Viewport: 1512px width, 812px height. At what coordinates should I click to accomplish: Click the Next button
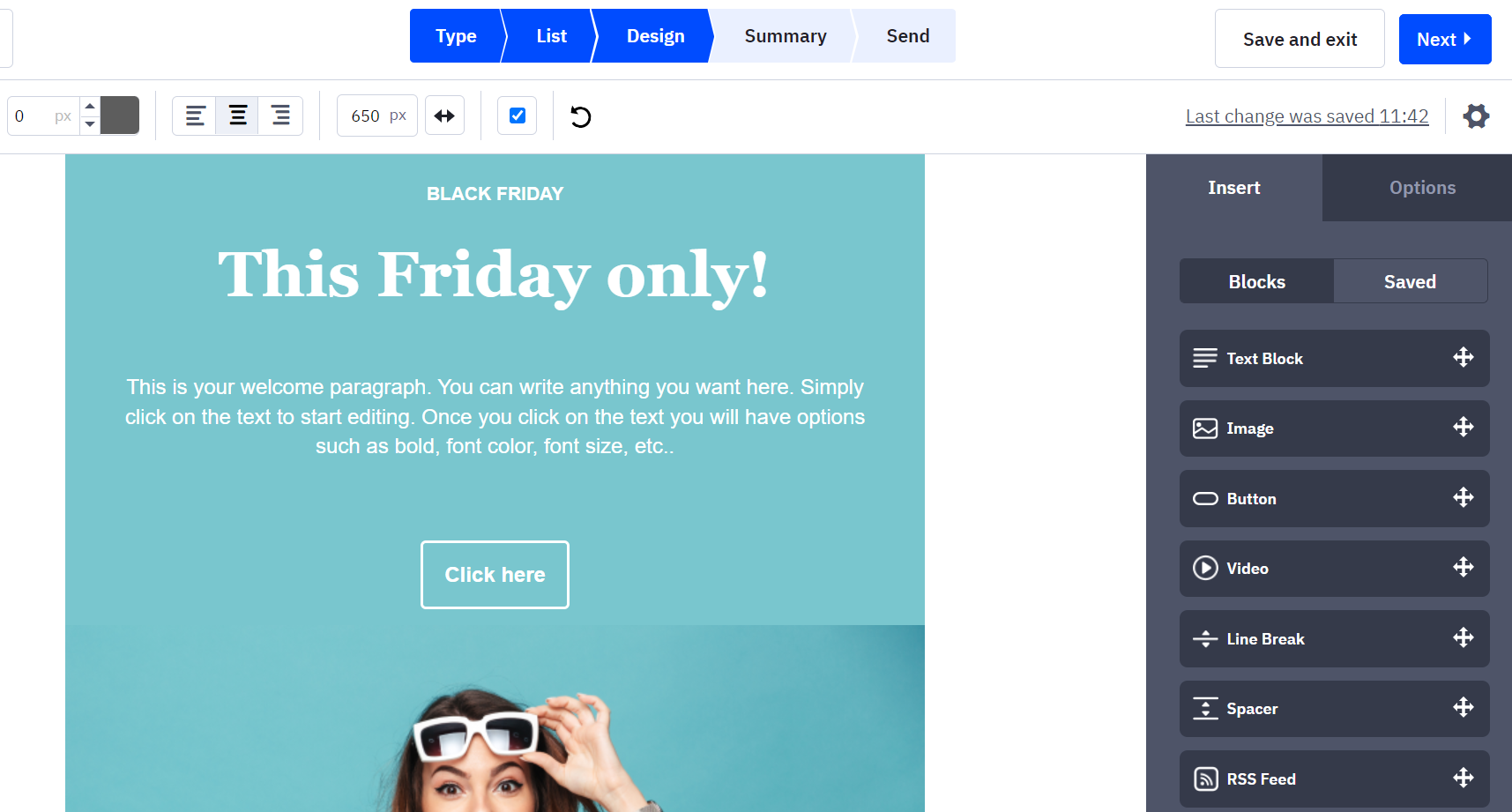1445,39
